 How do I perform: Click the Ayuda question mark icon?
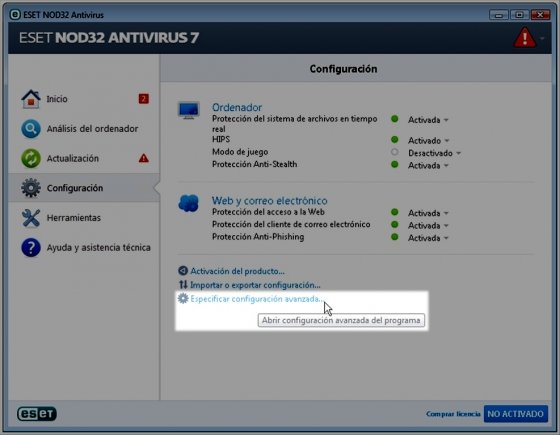pyautogui.click(x=31, y=247)
